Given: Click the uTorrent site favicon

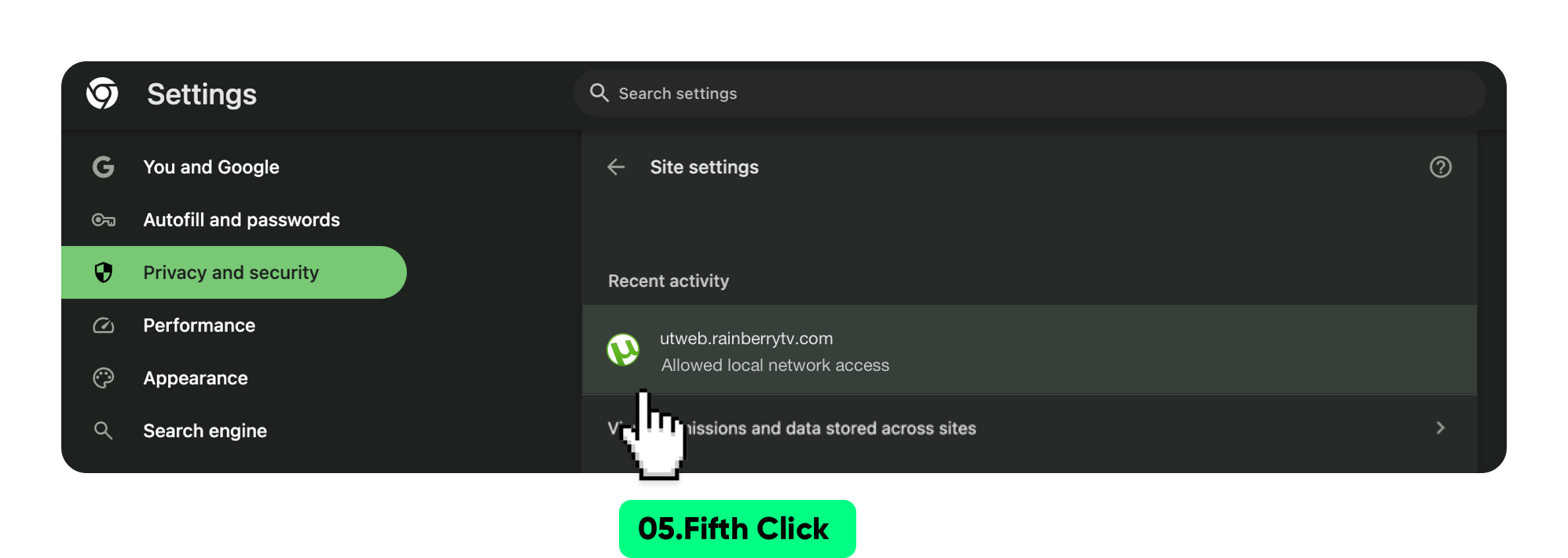Looking at the screenshot, I should (x=623, y=350).
